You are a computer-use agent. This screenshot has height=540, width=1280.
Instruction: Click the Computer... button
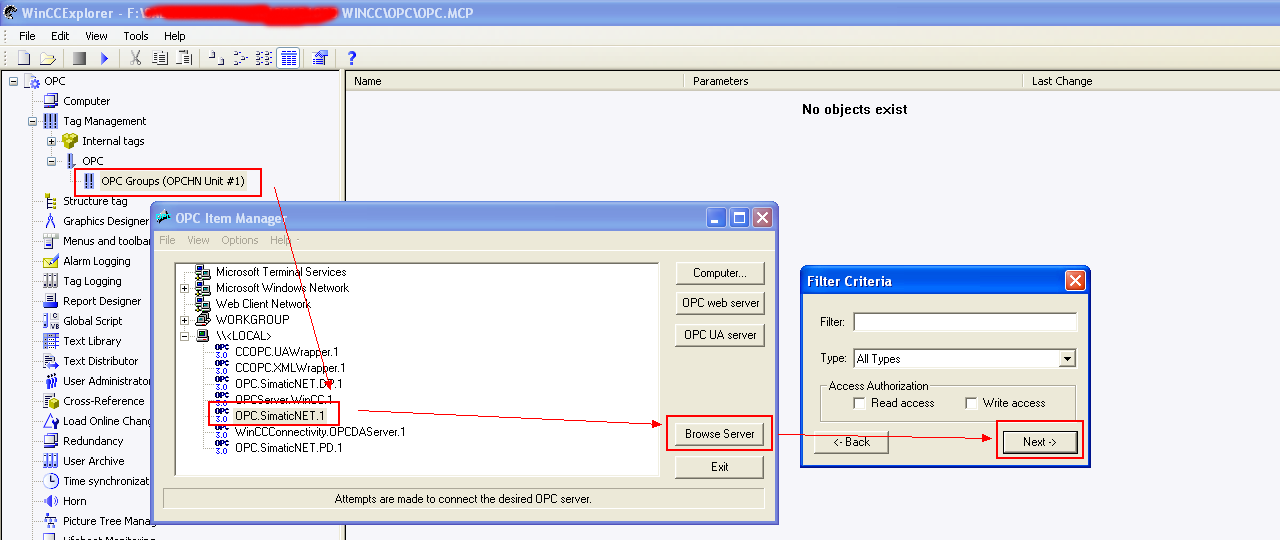[720, 273]
